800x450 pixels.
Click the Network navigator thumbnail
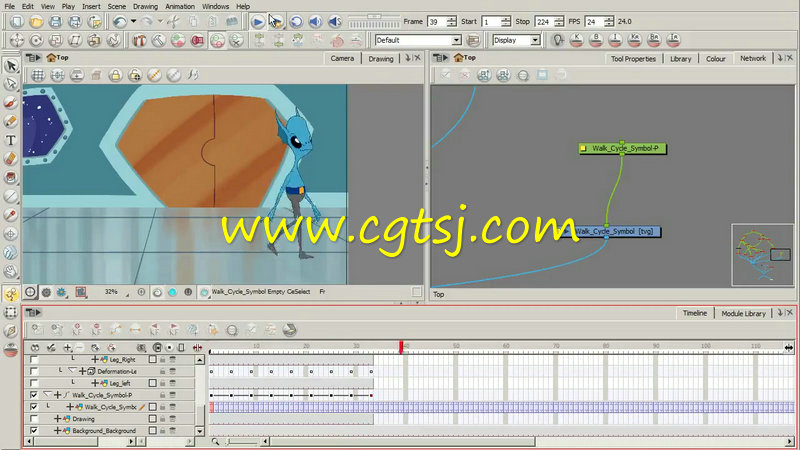[x=763, y=255]
